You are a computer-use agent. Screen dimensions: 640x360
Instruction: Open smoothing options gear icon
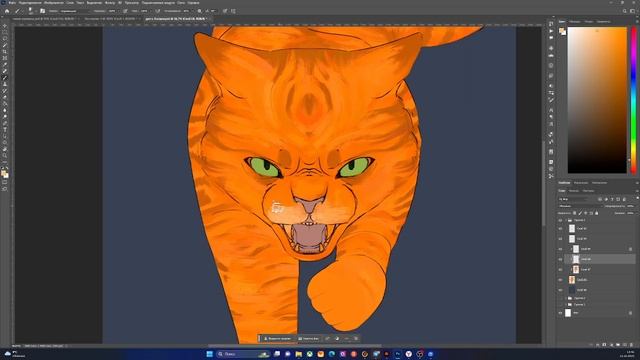(199, 11)
